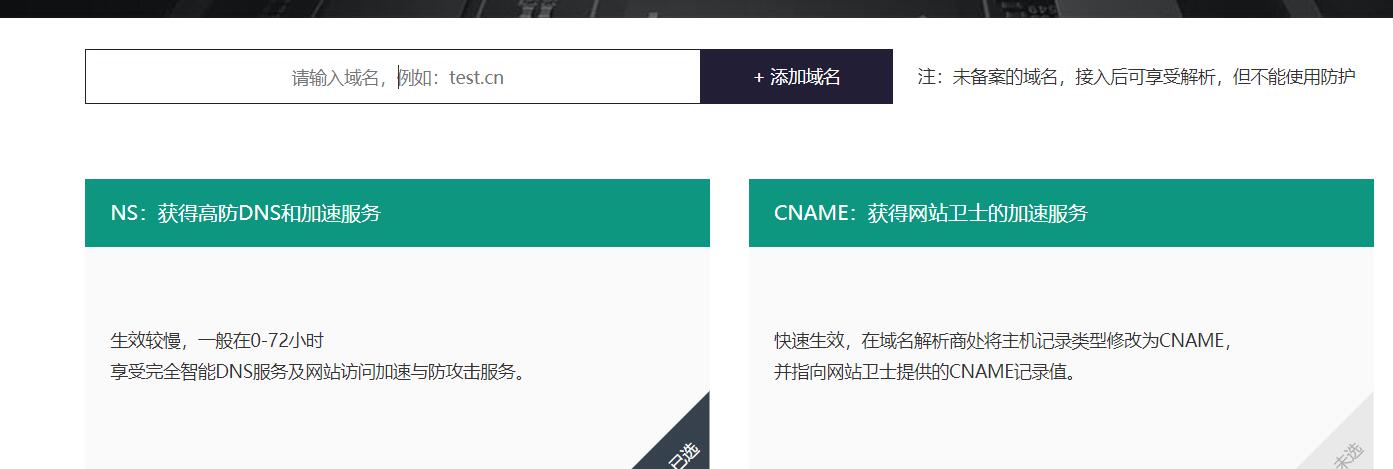Click the text 享受完全智能DNS服务及网站访问加速与防攻击服务
1393x469 pixels.
[x=318, y=372]
